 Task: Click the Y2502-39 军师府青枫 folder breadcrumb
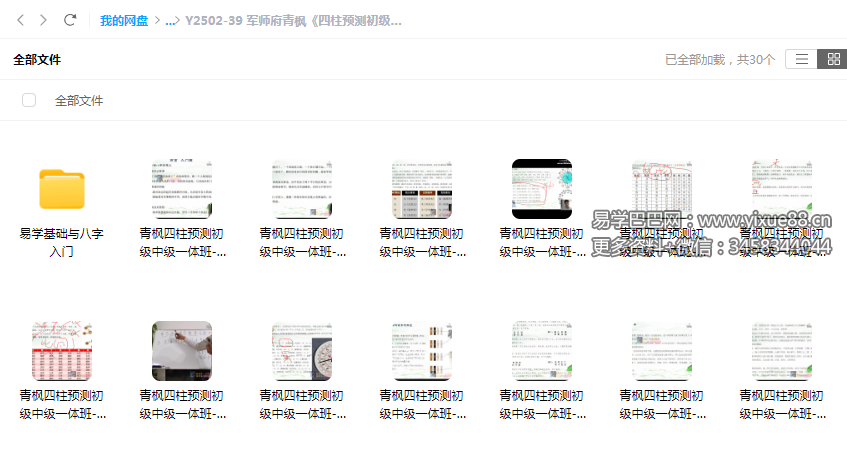tap(293, 21)
